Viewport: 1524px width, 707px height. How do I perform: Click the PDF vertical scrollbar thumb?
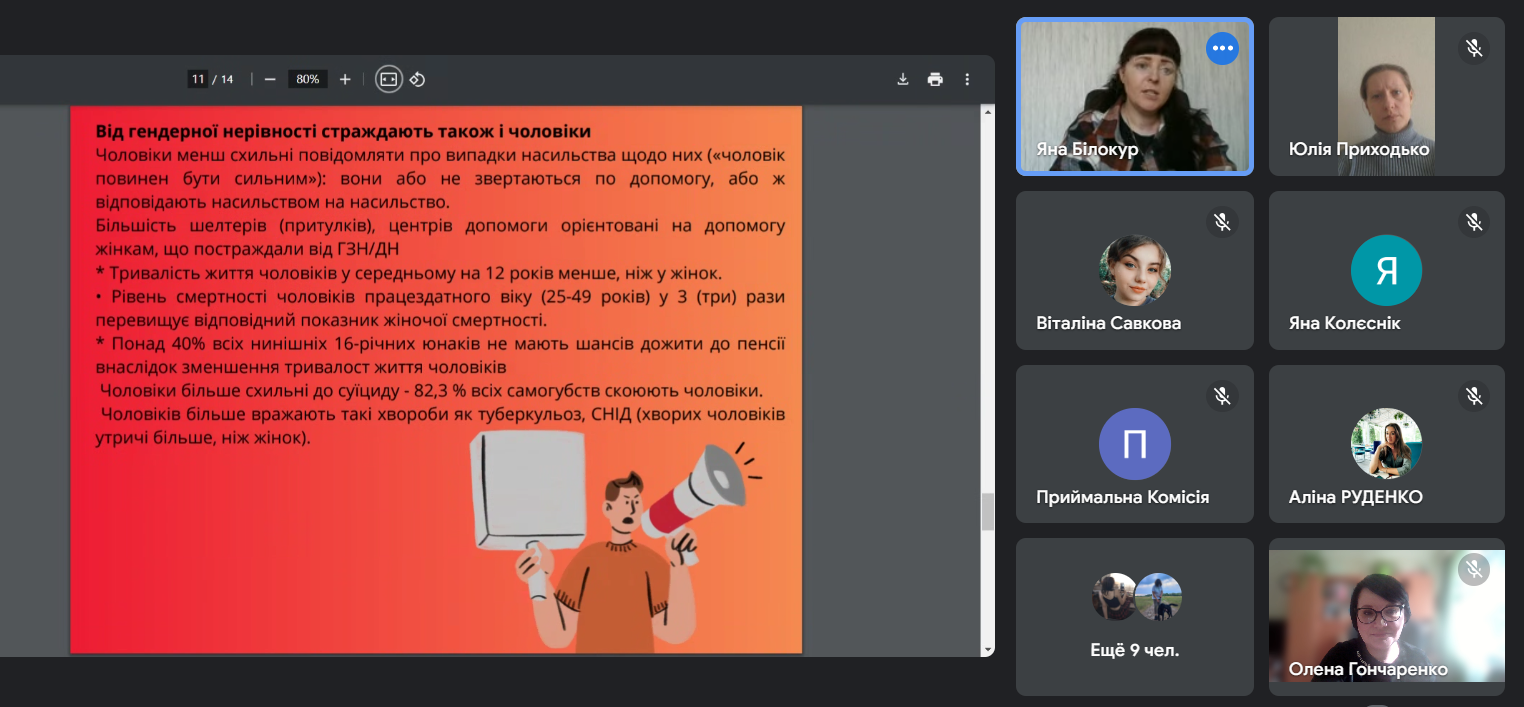[x=988, y=511]
